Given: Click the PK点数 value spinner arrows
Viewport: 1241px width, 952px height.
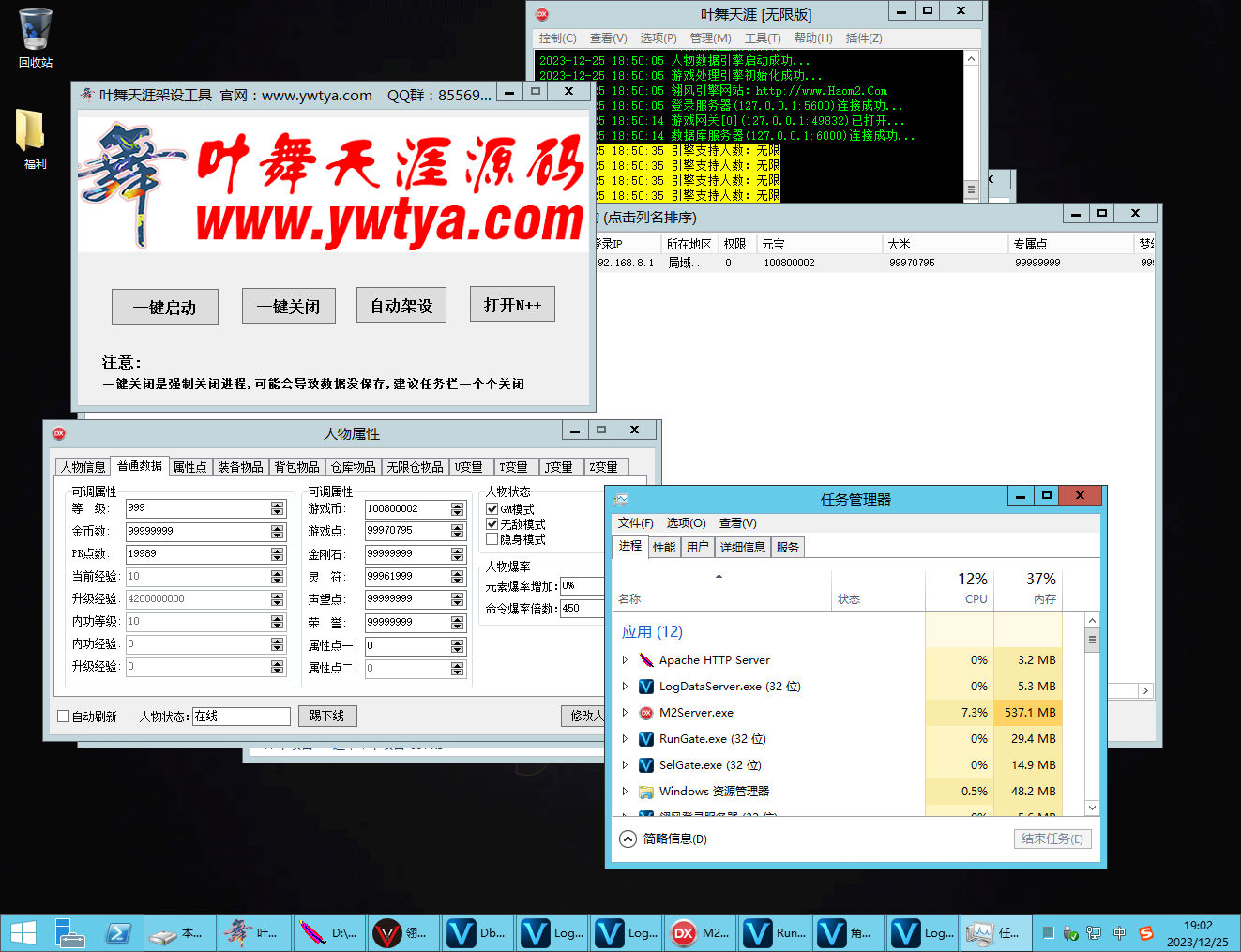Looking at the screenshot, I should coord(277,554).
